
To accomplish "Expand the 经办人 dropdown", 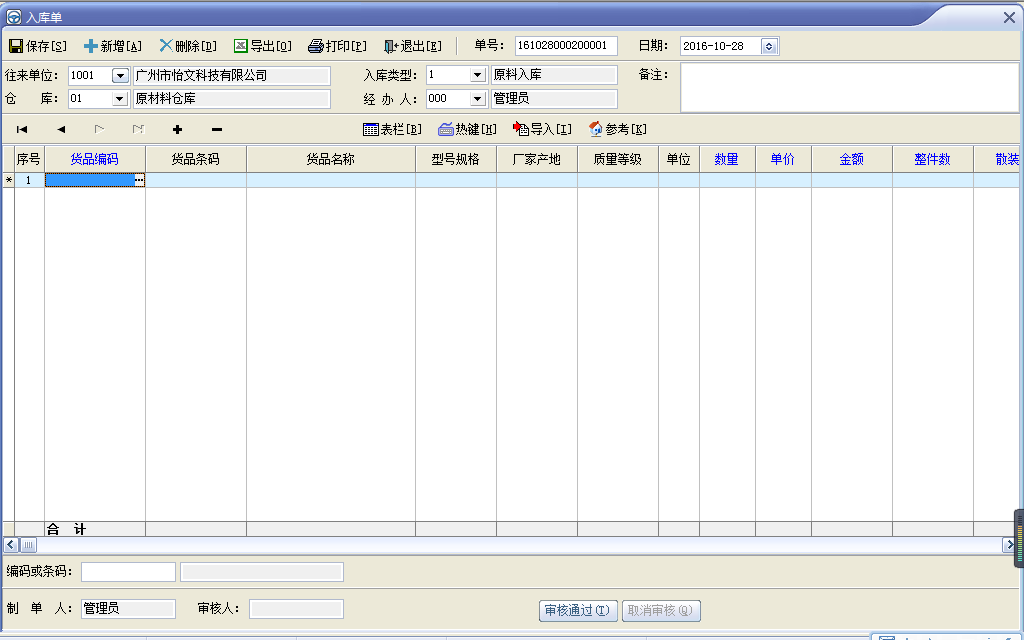I will 477,99.
